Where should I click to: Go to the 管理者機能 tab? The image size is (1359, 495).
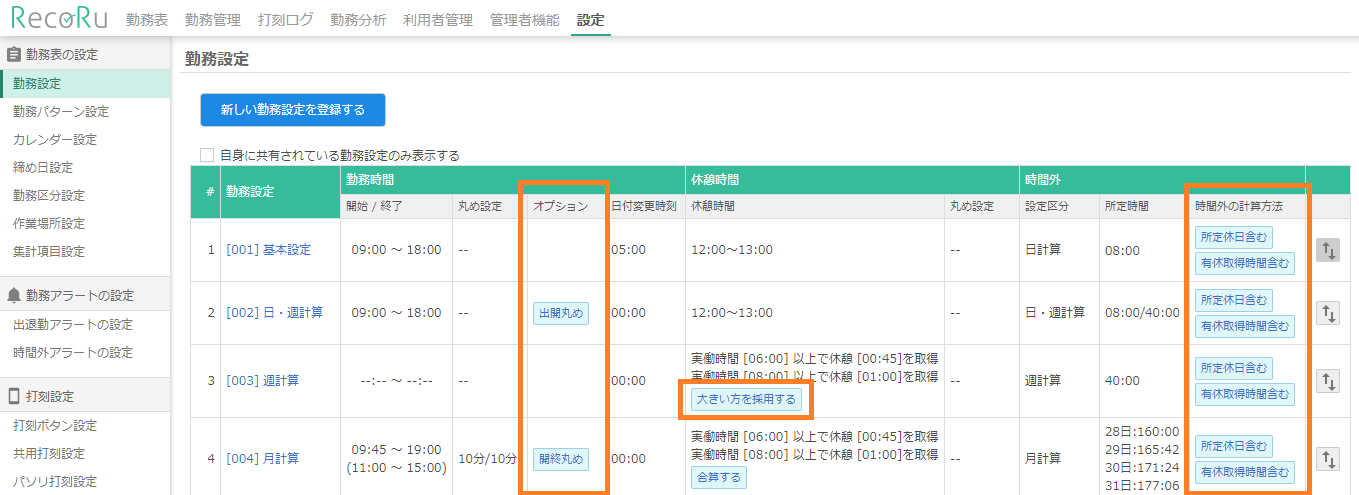[x=525, y=20]
